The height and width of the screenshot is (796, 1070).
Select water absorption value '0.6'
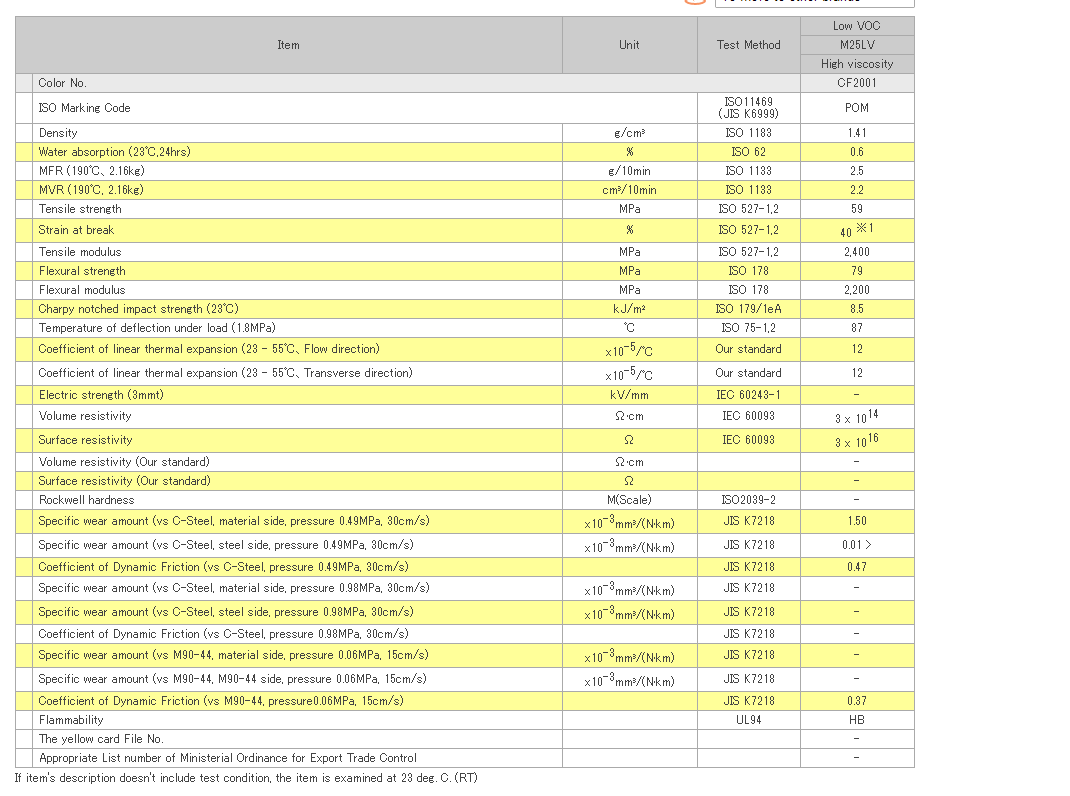pos(857,152)
